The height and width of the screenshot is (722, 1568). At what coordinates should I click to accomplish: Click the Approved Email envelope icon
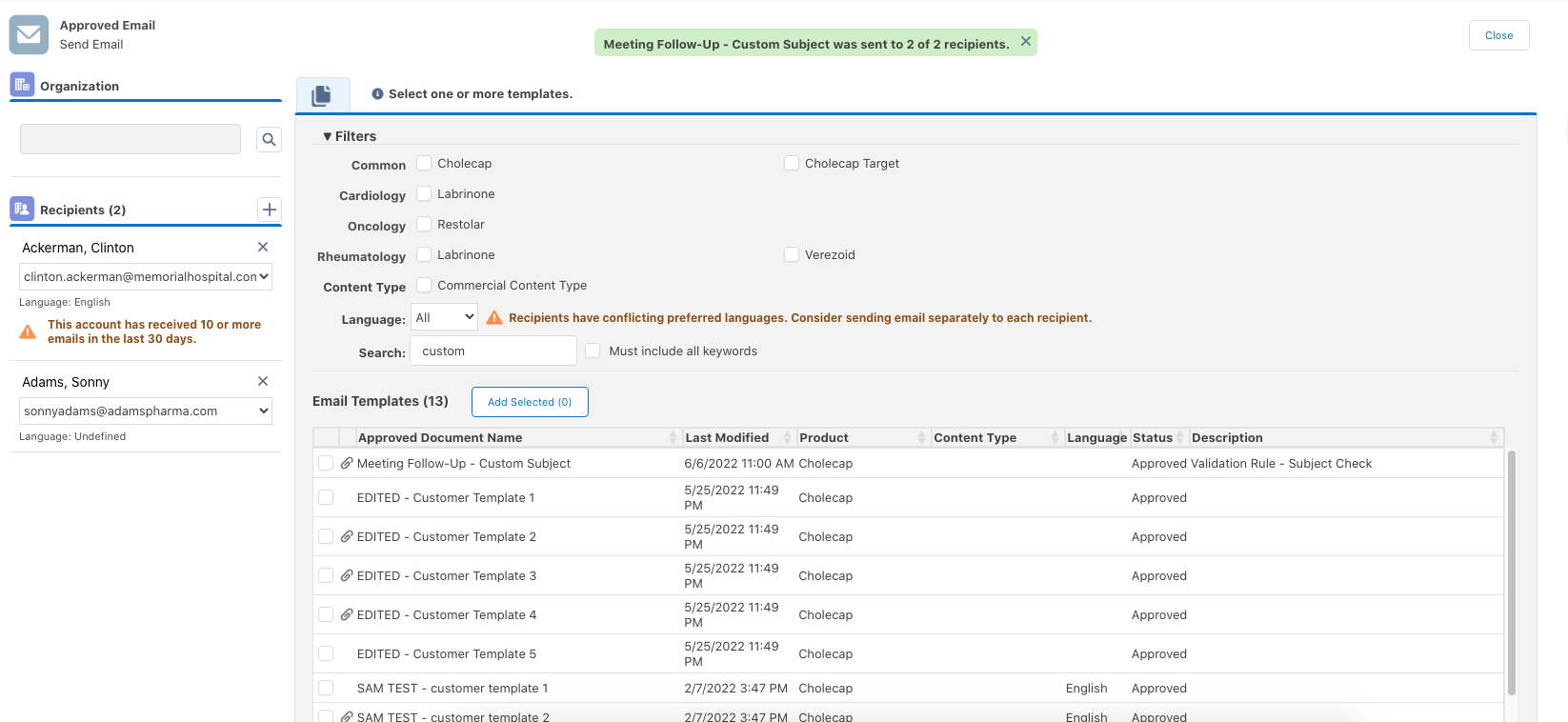coord(29,34)
